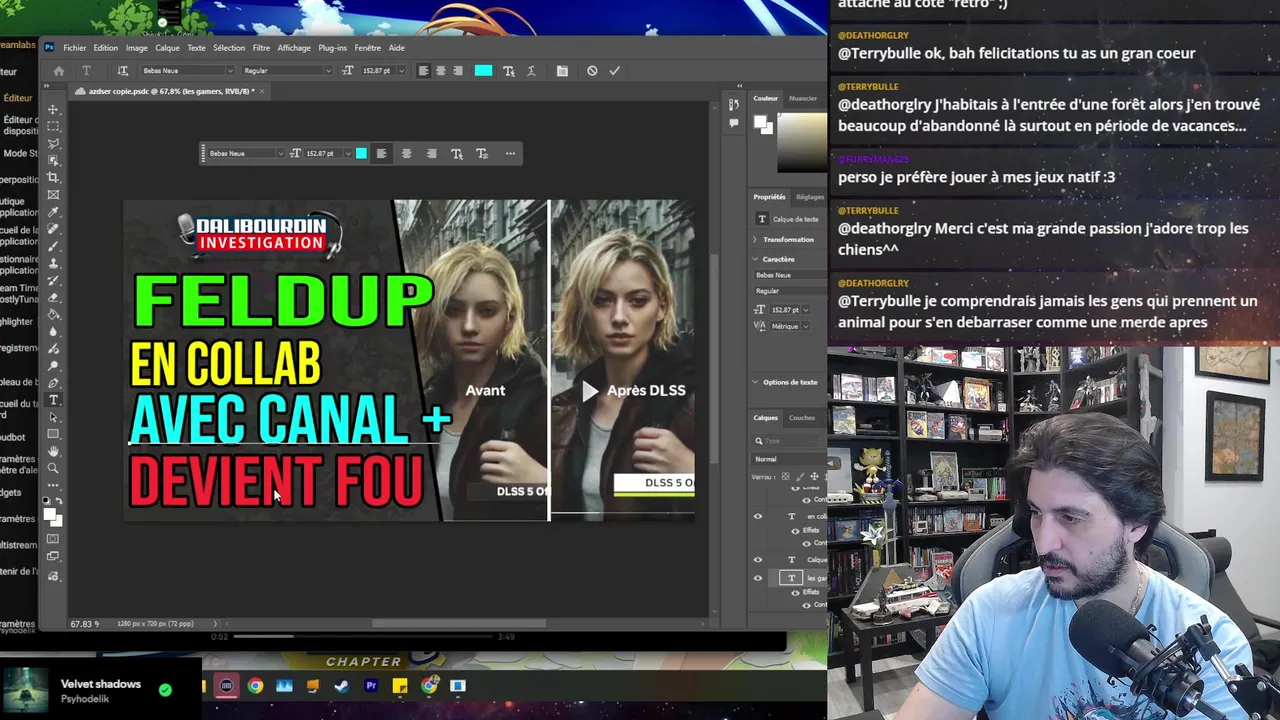Toggle Quick Mask mode icon

[53, 538]
